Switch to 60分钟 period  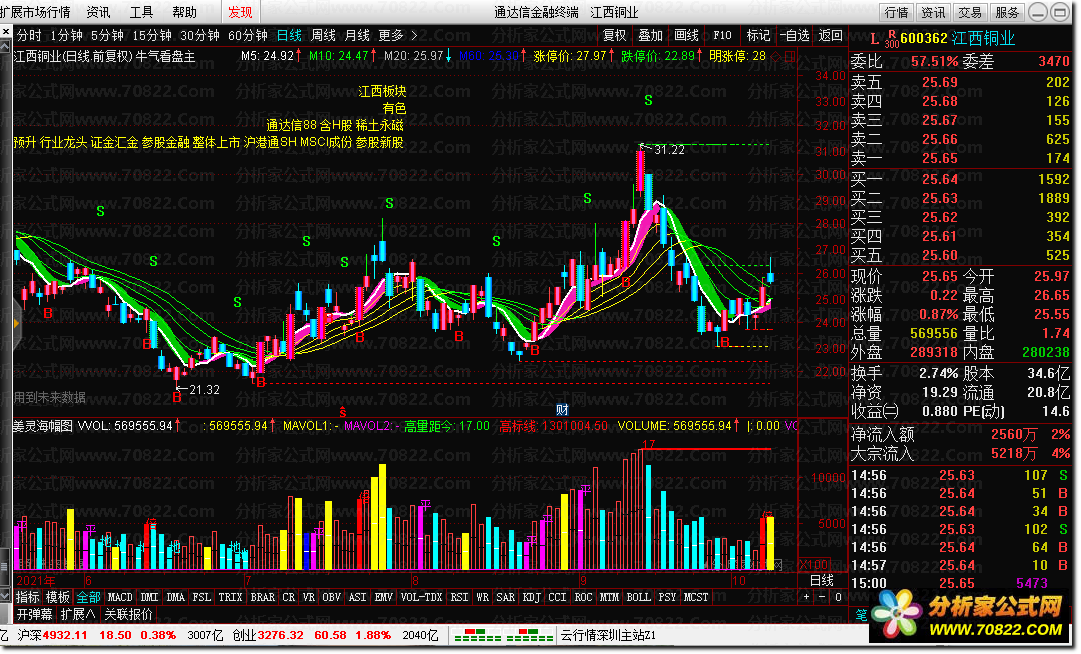pos(247,35)
